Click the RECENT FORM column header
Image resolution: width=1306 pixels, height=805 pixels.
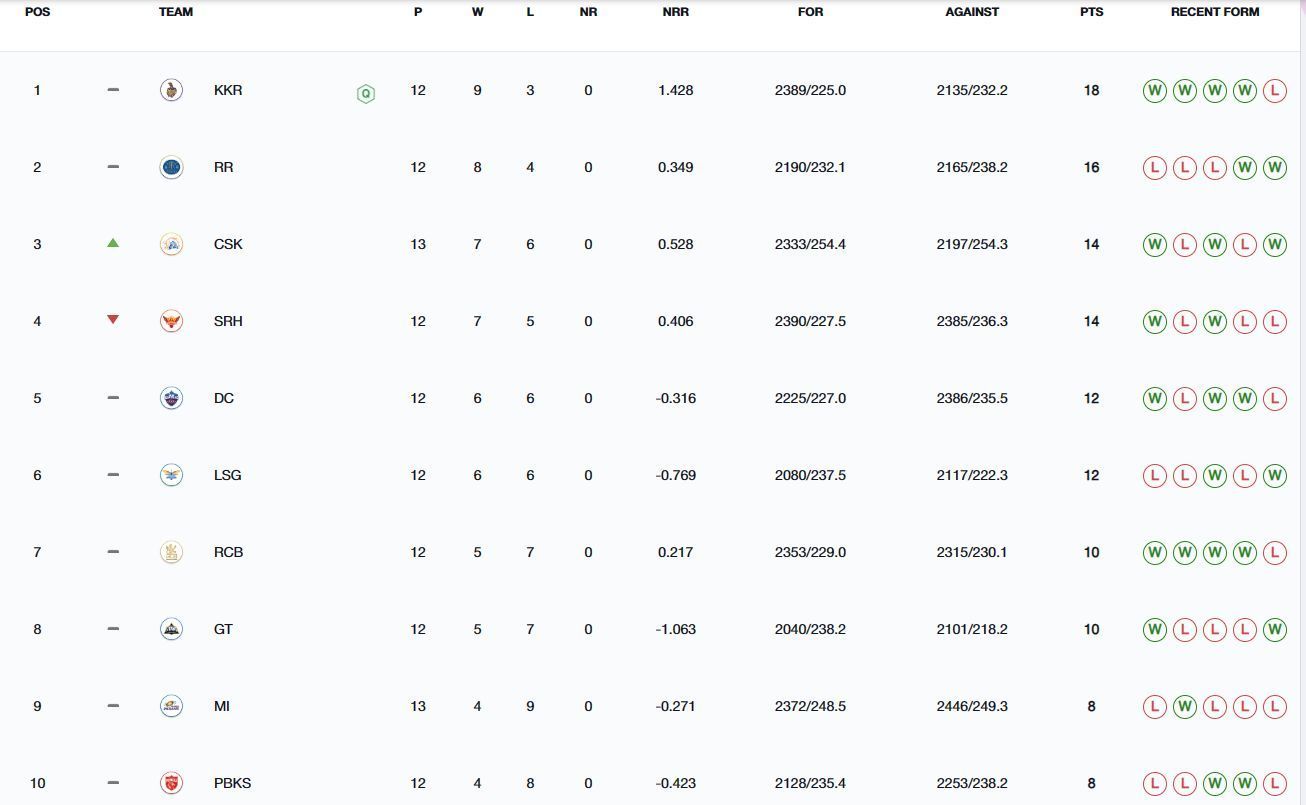pyautogui.click(x=1215, y=12)
